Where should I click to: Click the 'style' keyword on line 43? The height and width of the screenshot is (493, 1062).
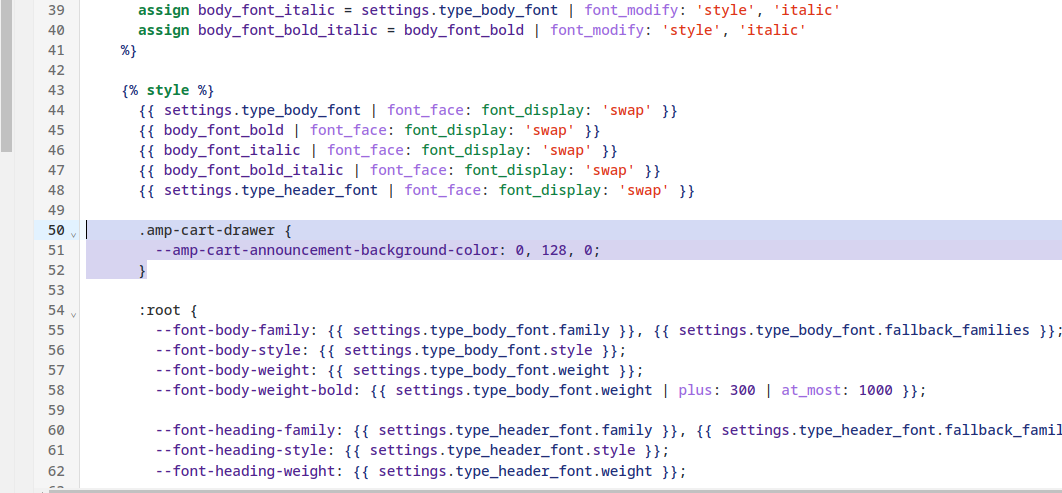(168, 91)
